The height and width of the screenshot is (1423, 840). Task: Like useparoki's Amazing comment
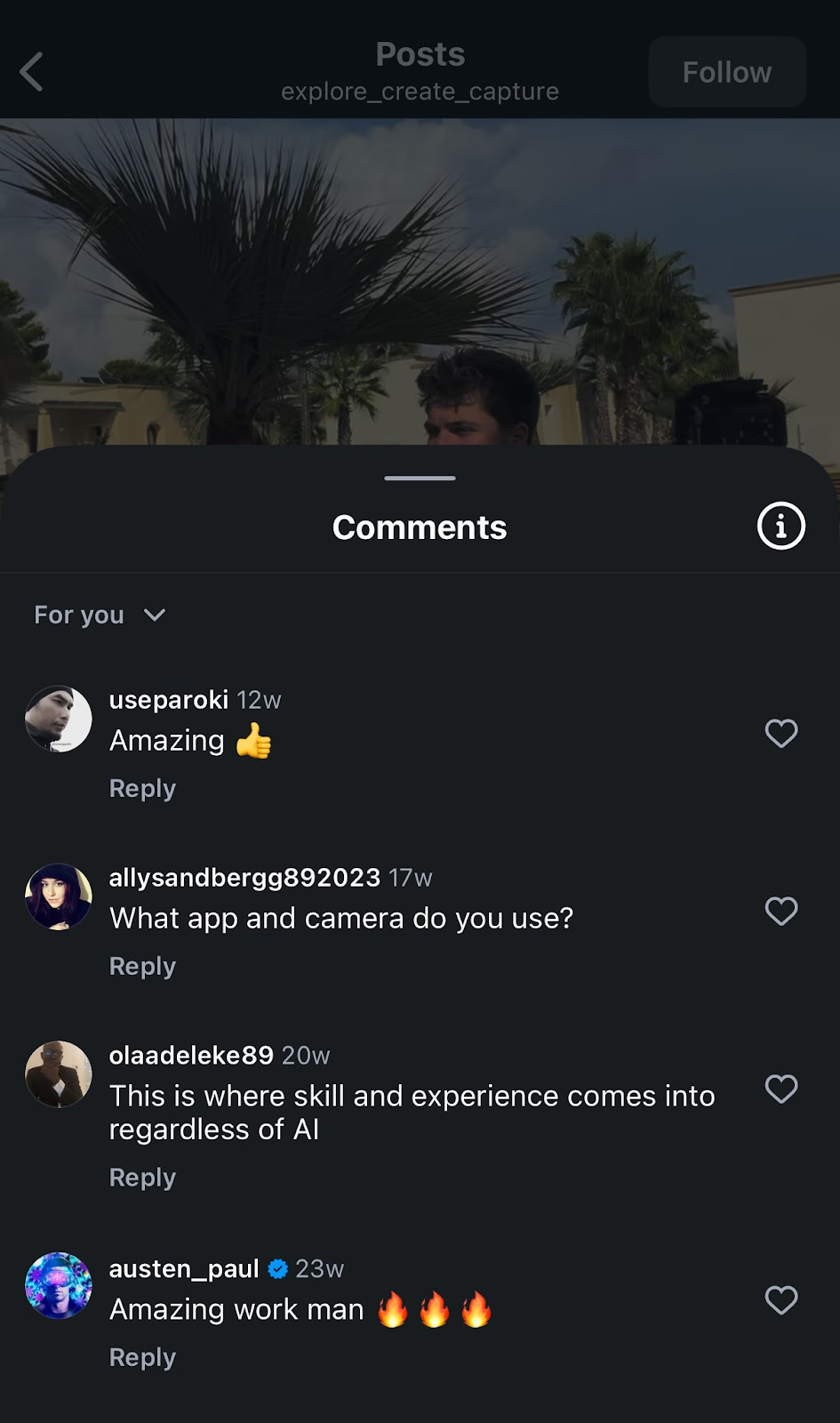pos(780,734)
